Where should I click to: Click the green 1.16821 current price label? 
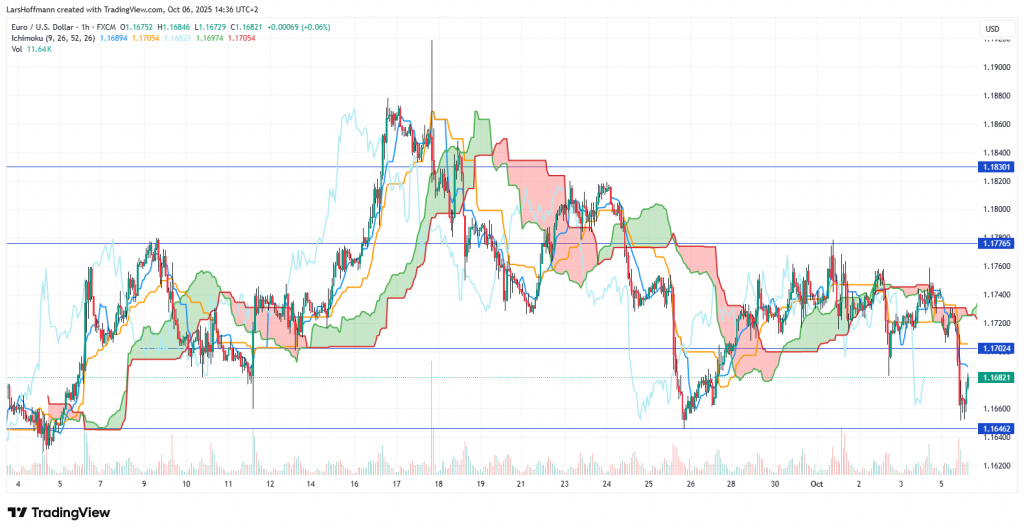pyautogui.click(x=996, y=378)
